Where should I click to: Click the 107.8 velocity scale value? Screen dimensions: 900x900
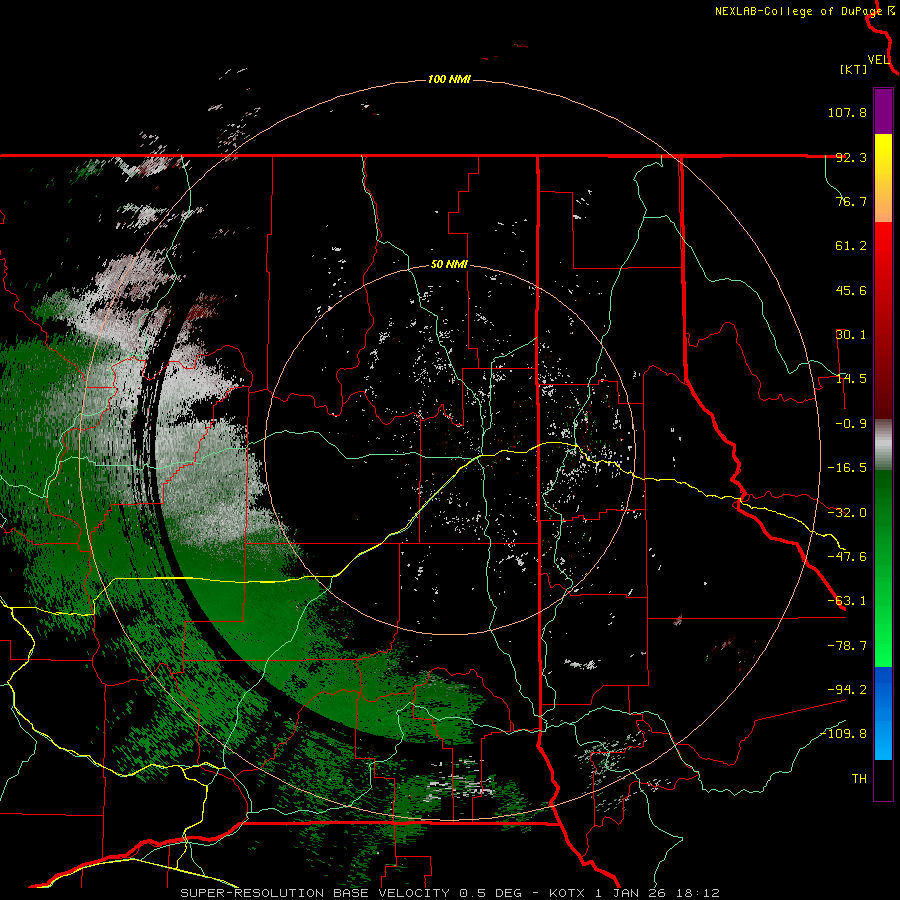(847, 112)
